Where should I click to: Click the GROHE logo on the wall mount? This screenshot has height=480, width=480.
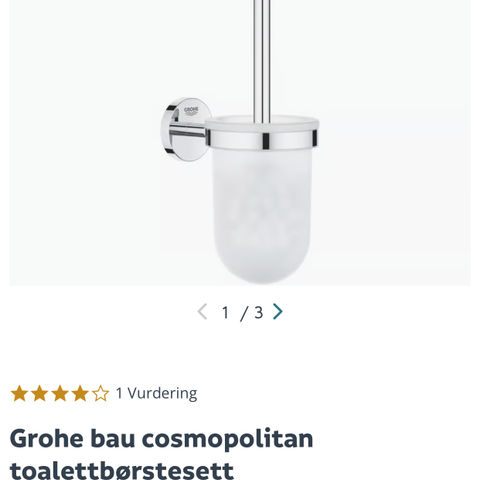[191, 110]
